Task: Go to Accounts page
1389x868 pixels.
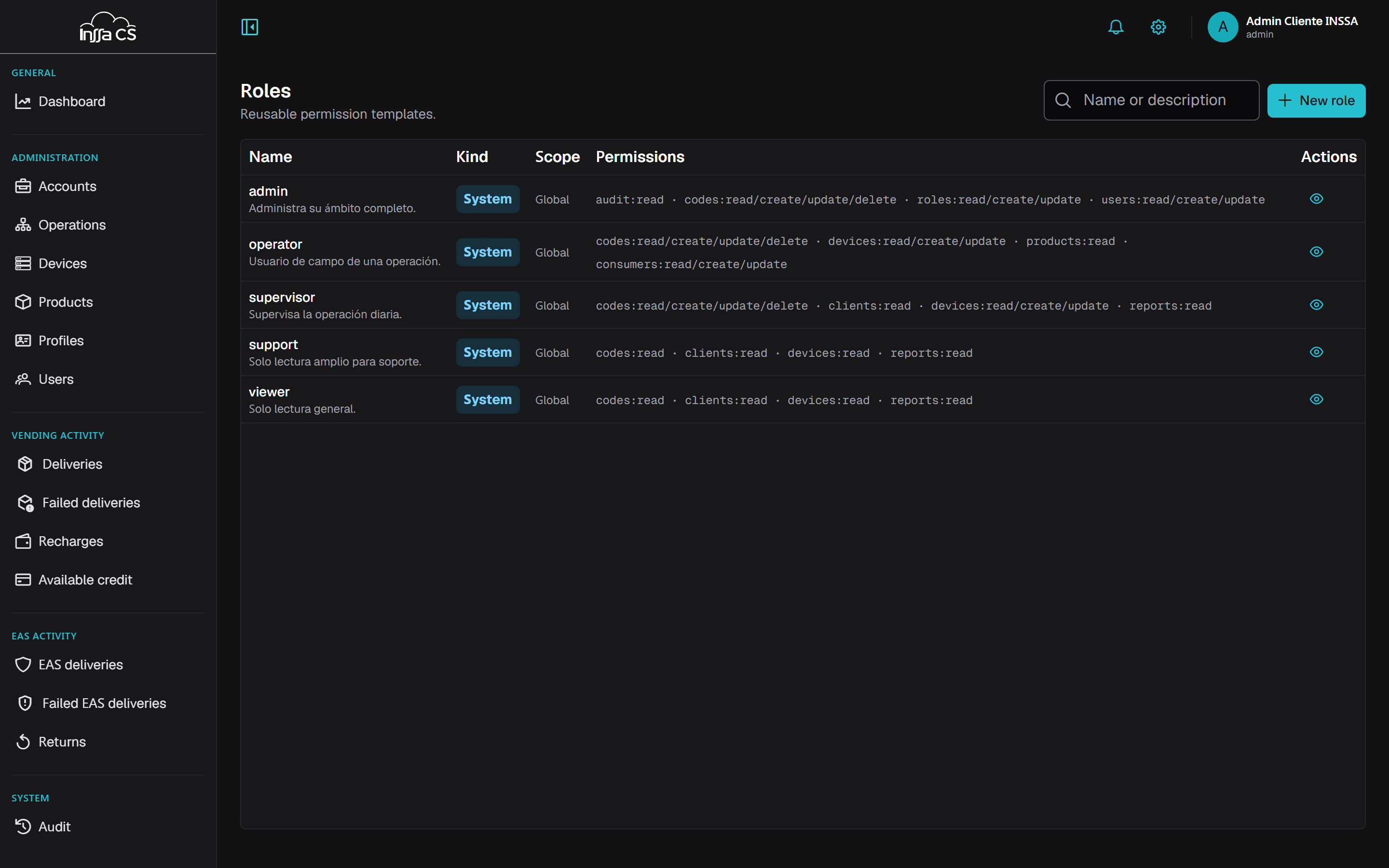Action: point(108,187)
